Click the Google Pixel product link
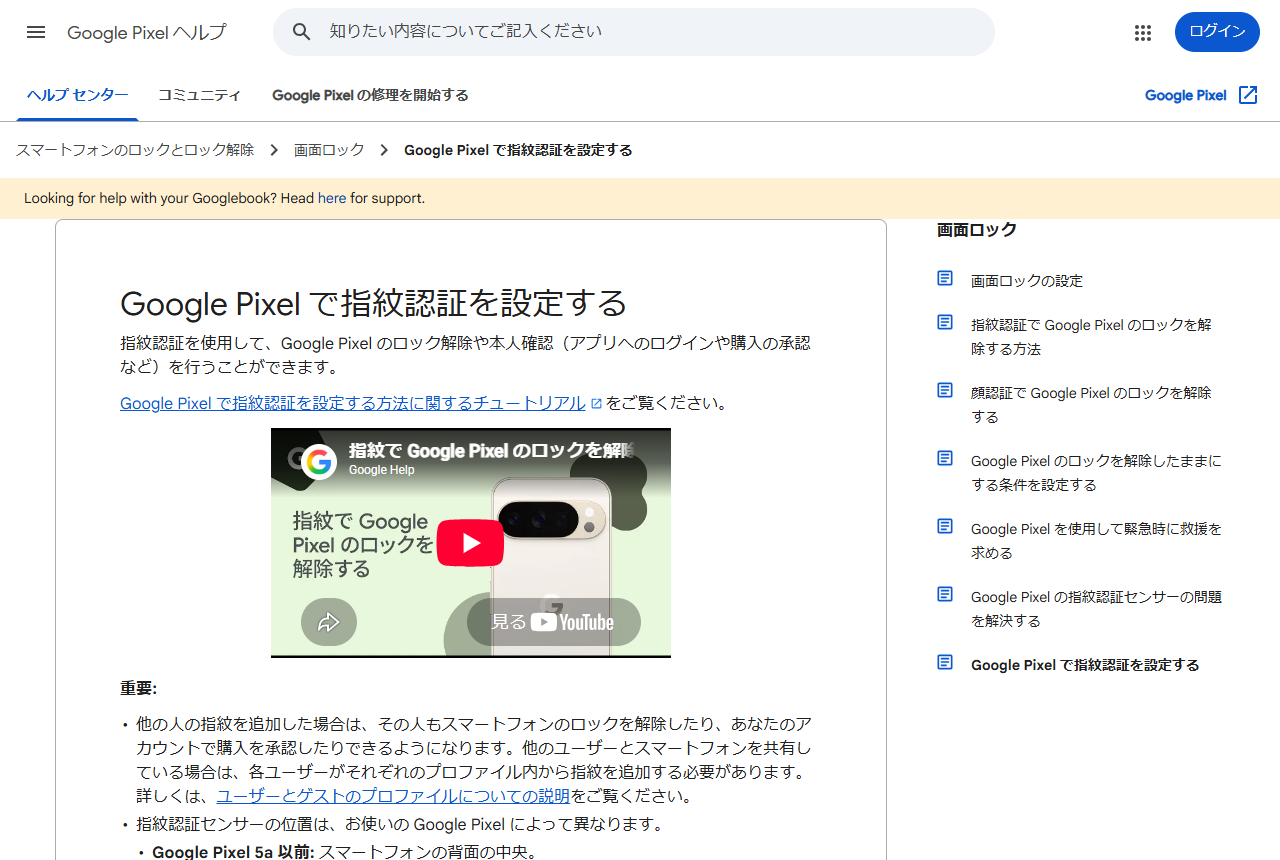This screenshot has height=860, width=1280. [1186, 95]
